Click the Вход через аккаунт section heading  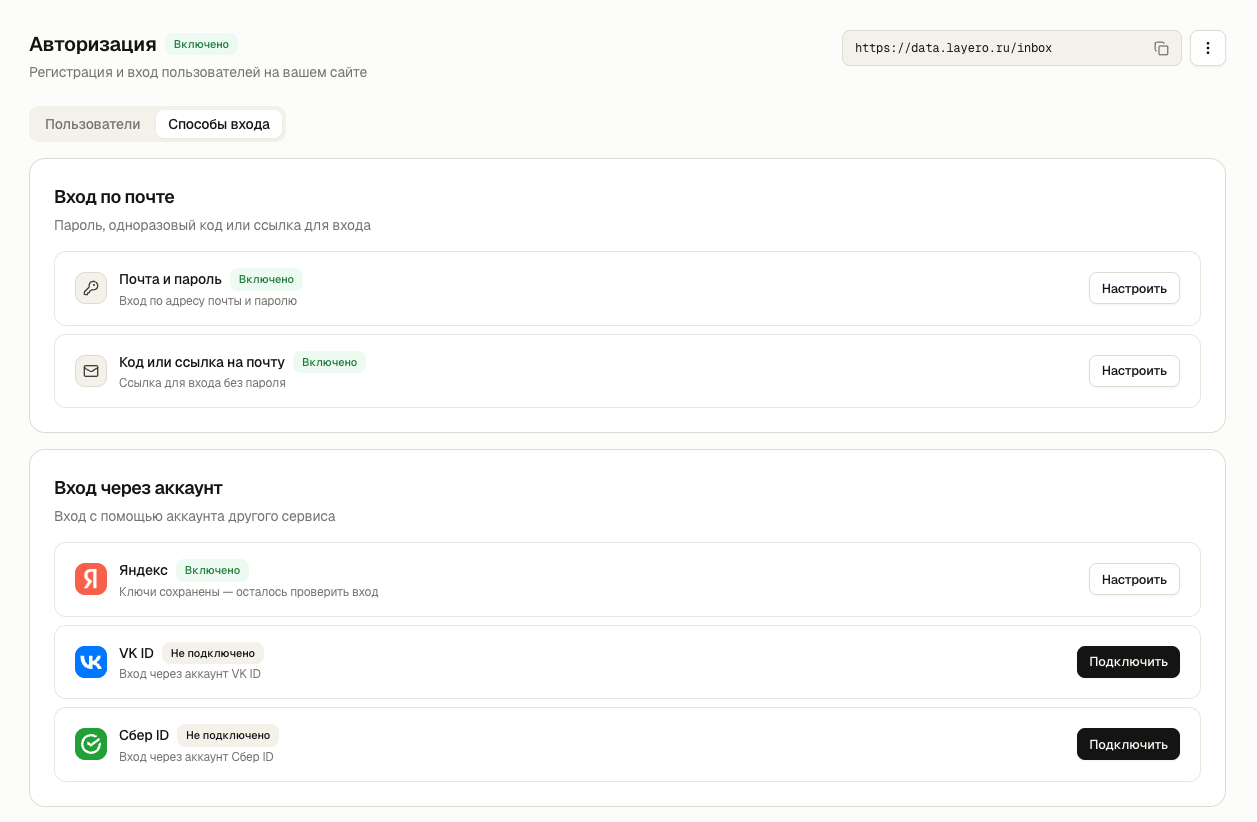[x=138, y=488]
